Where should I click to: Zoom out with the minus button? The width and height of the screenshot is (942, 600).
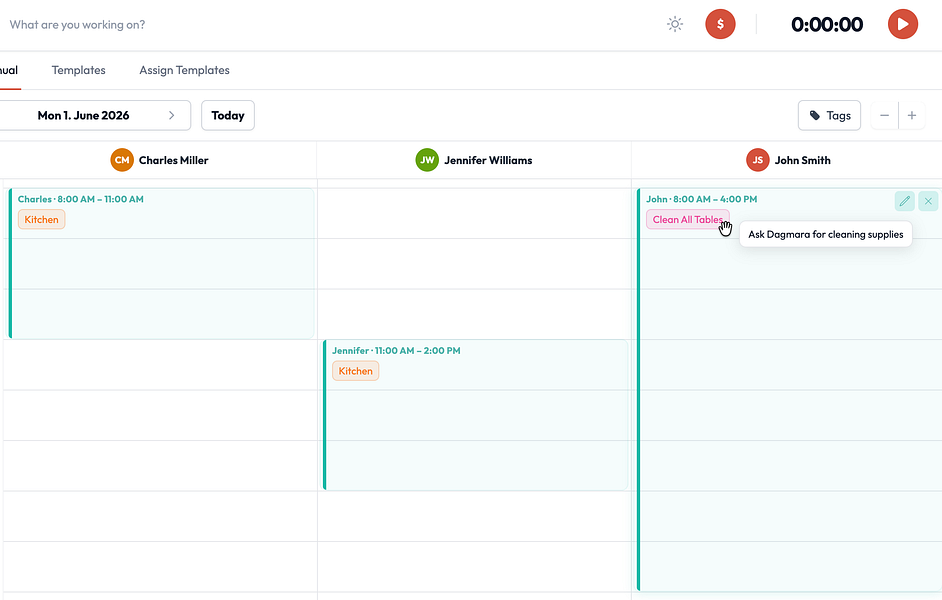coord(884,115)
